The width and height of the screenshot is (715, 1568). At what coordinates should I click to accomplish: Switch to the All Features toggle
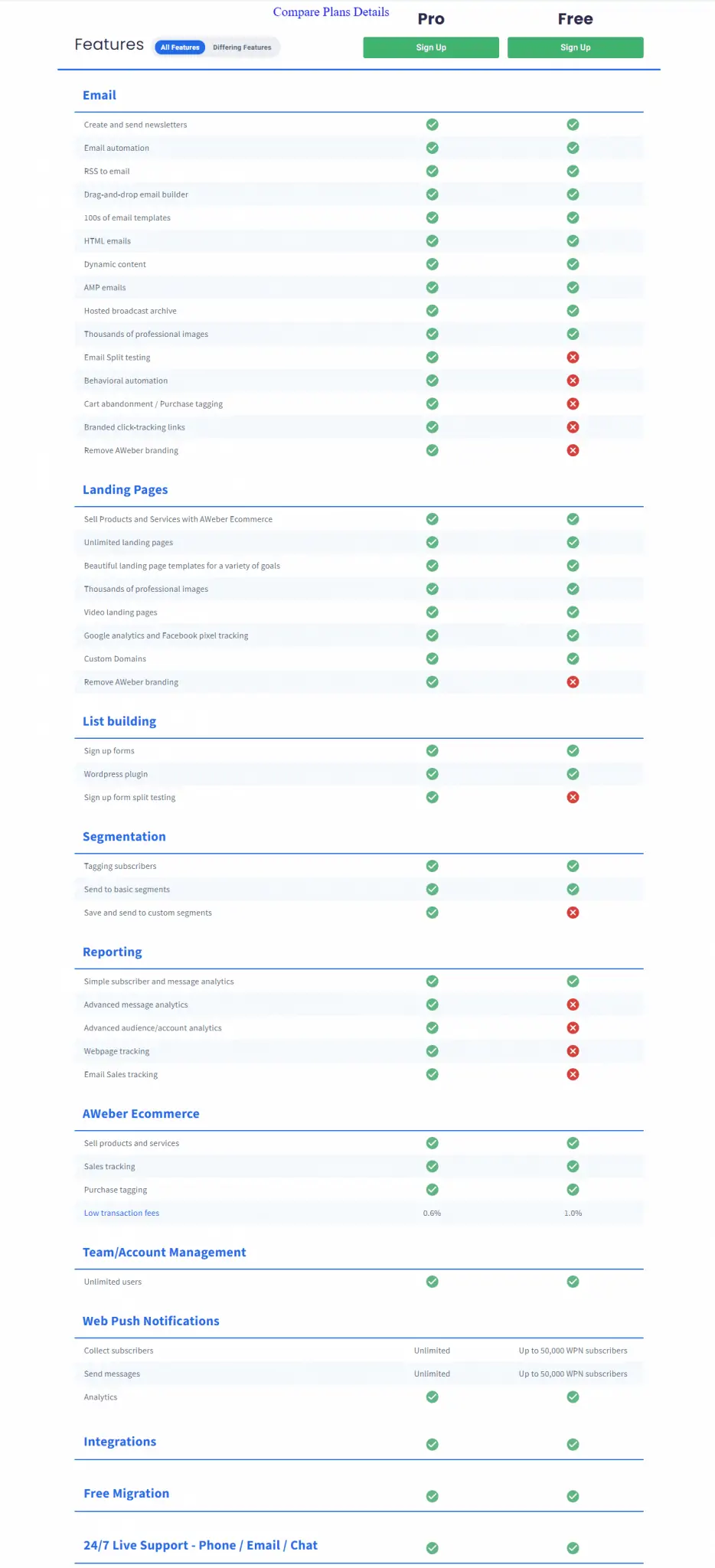pos(180,47)
